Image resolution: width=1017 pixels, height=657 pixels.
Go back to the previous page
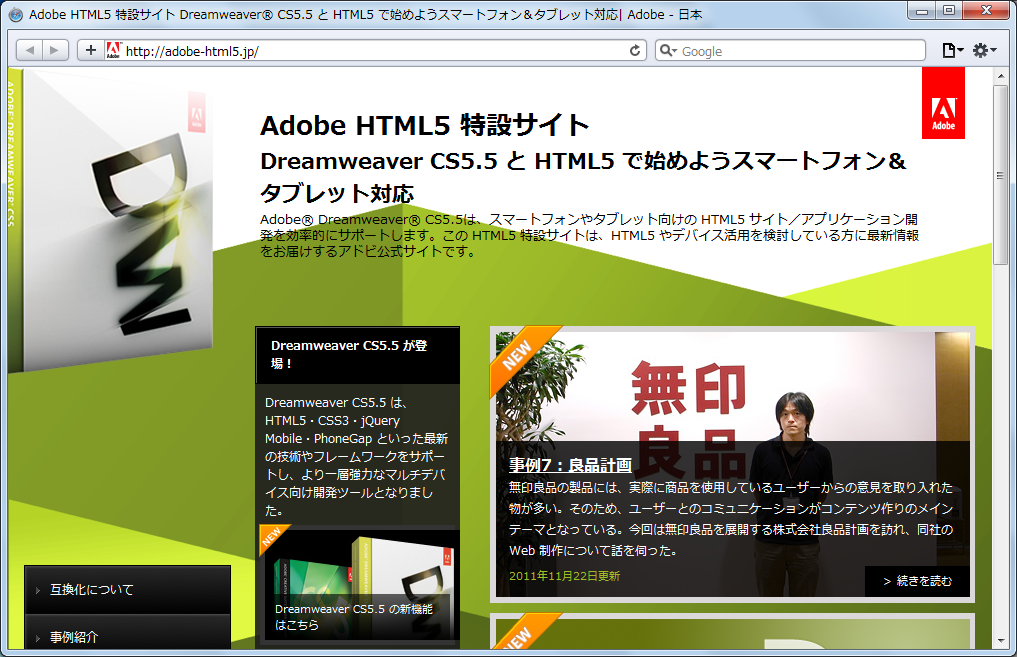[29, 51]
